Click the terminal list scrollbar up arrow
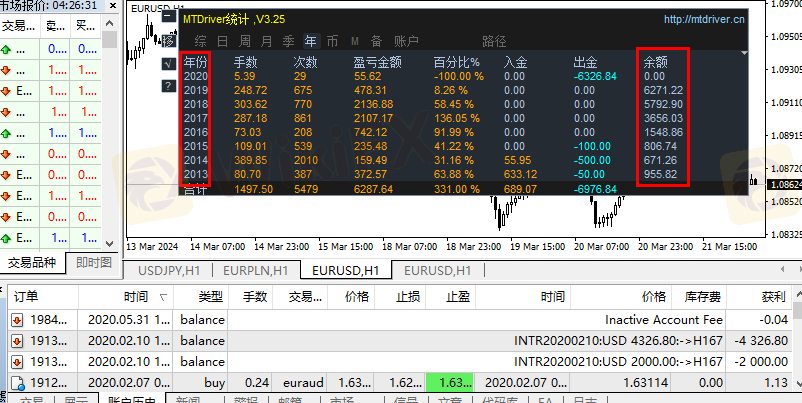This screenshot has height=403, width=802. point(797,295)
